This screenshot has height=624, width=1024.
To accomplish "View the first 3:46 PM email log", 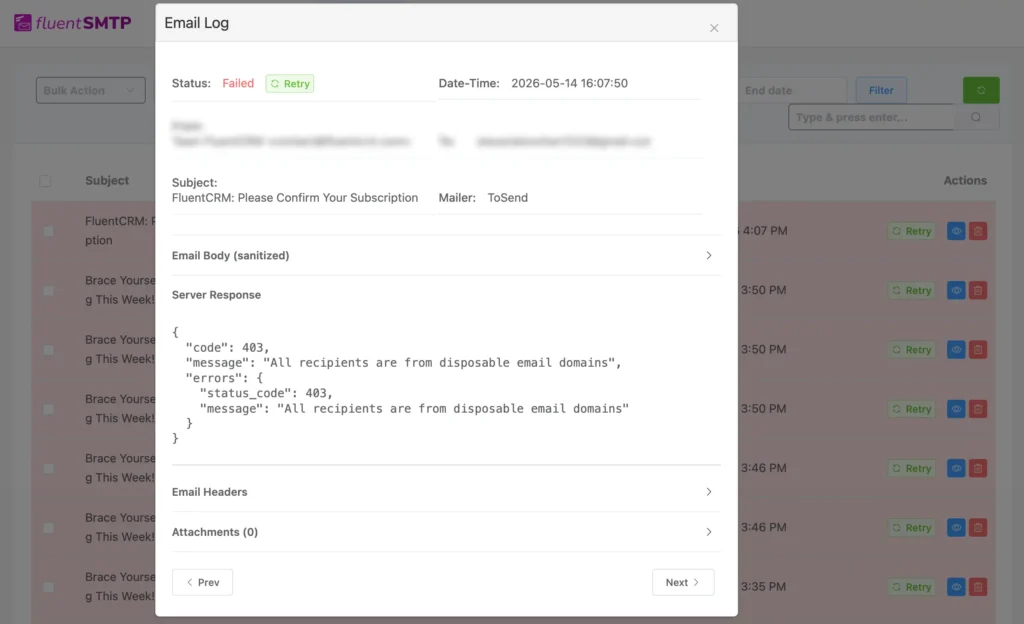I will pos(956,469).
